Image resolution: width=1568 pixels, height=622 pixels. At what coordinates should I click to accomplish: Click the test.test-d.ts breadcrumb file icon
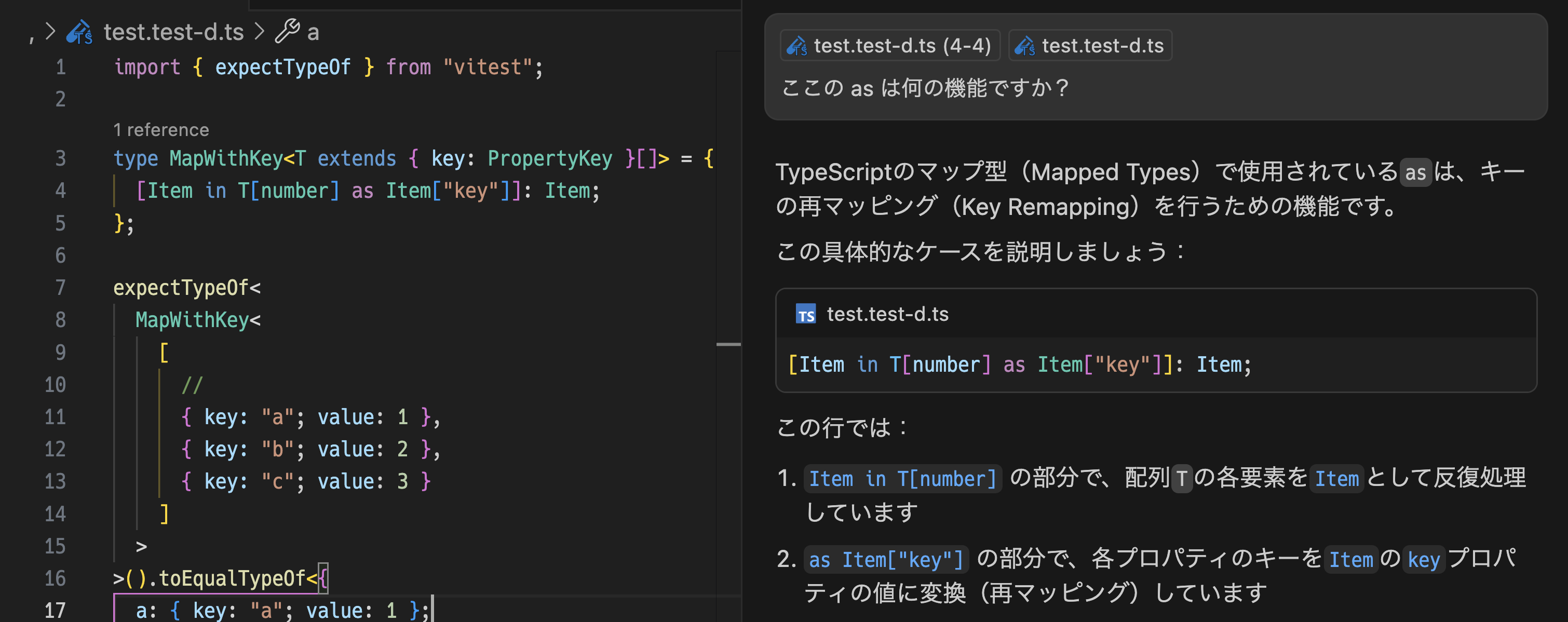tap(79, 32)
